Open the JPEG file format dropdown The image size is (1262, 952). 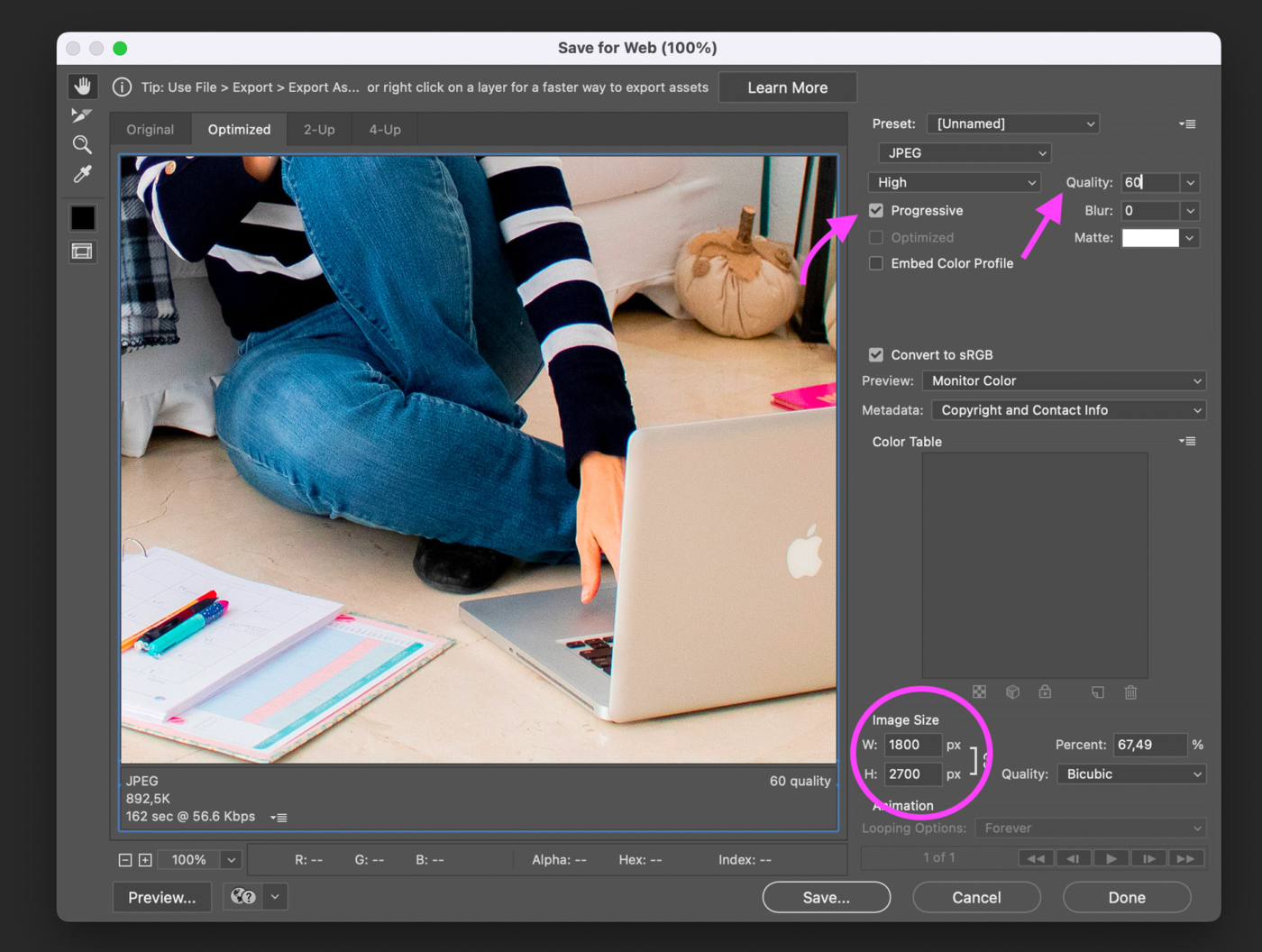[x=965, y=153]
